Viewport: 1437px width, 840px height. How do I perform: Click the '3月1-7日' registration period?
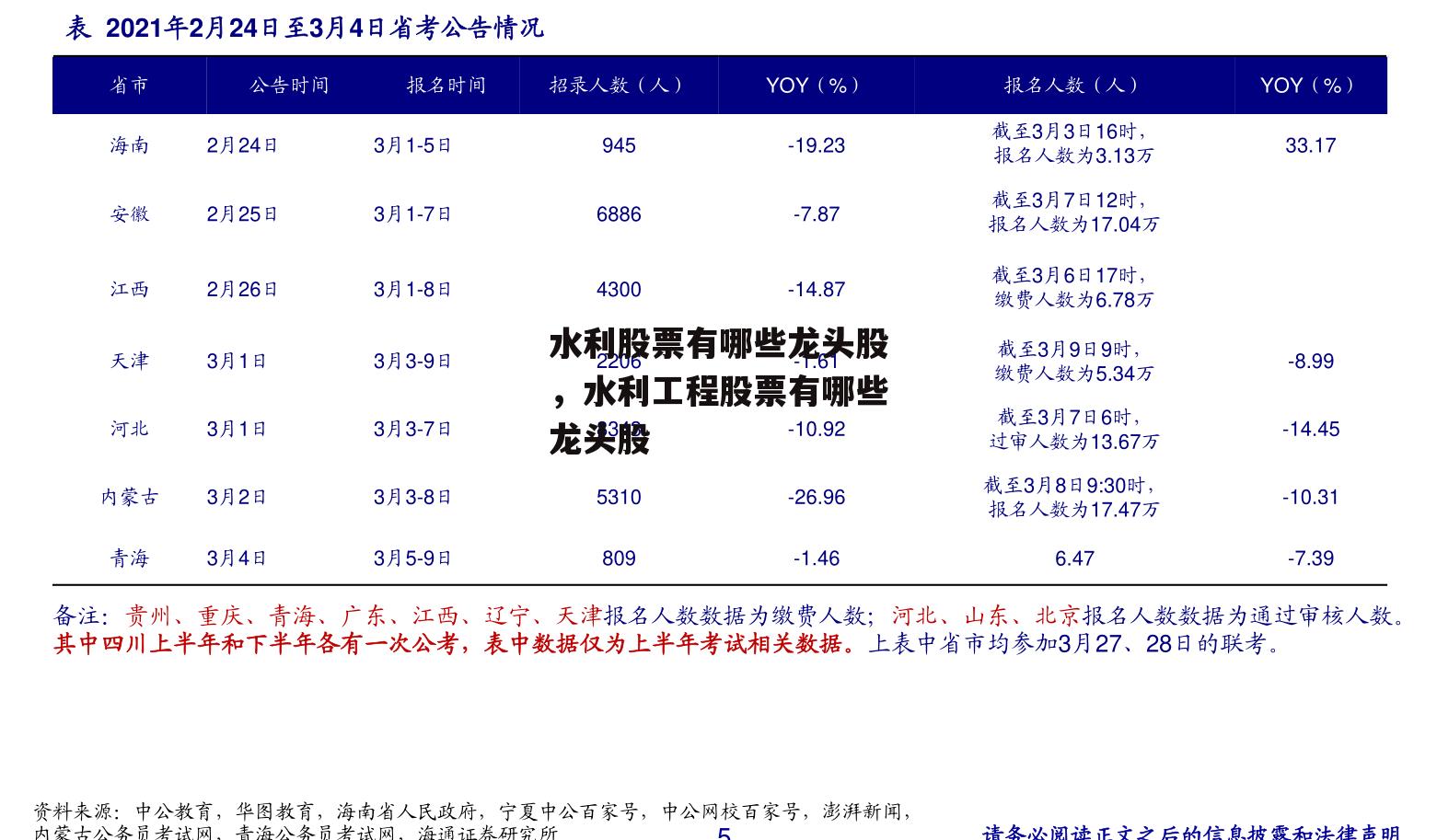click(x=412, y=214)
